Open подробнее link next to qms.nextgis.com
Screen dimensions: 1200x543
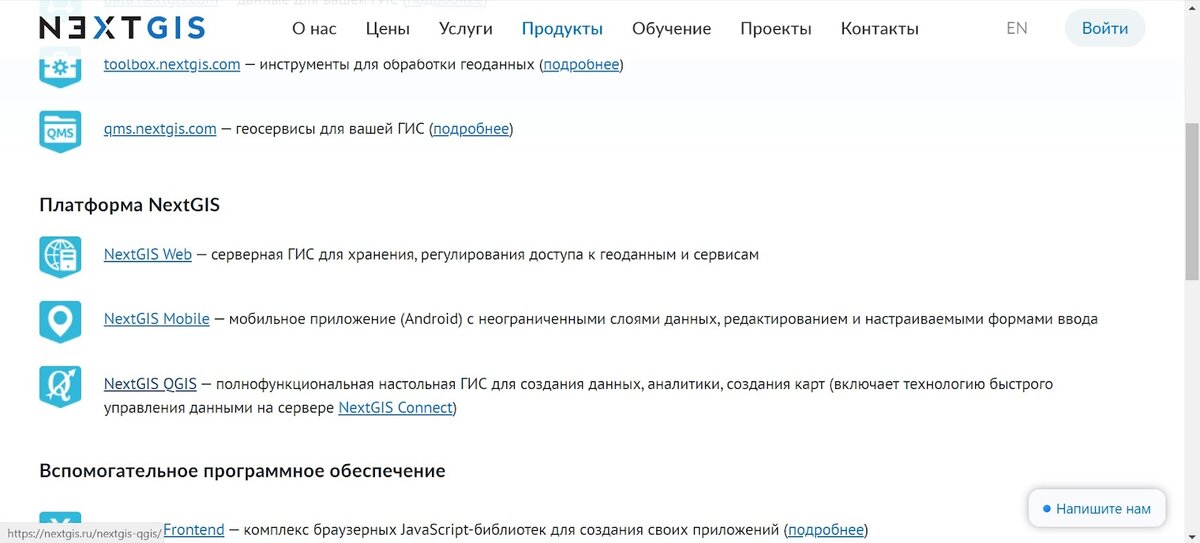[x=471, y=129]
